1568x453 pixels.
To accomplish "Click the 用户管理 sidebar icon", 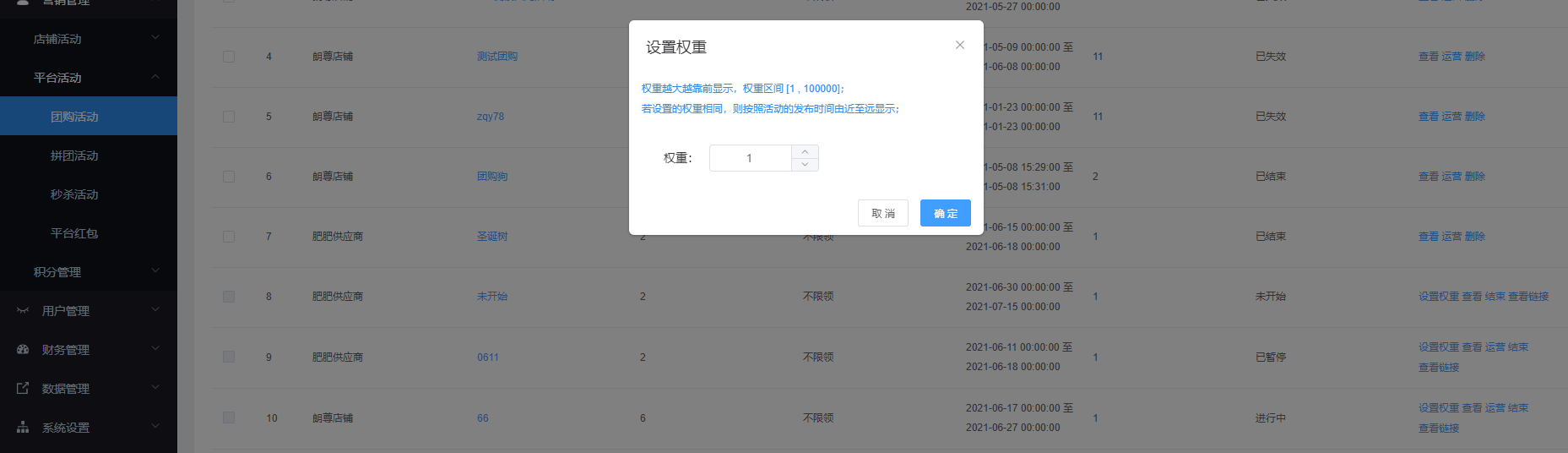I will pos(23,311).
